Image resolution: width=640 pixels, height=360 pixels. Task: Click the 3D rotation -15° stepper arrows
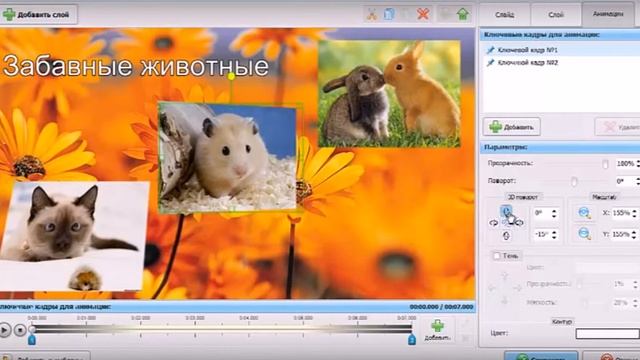coord(554,235)
